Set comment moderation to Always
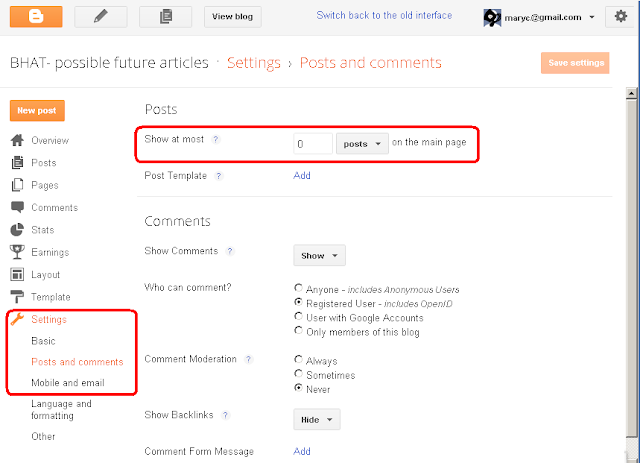This screenshot has height=463, width=640. (298, 360)
